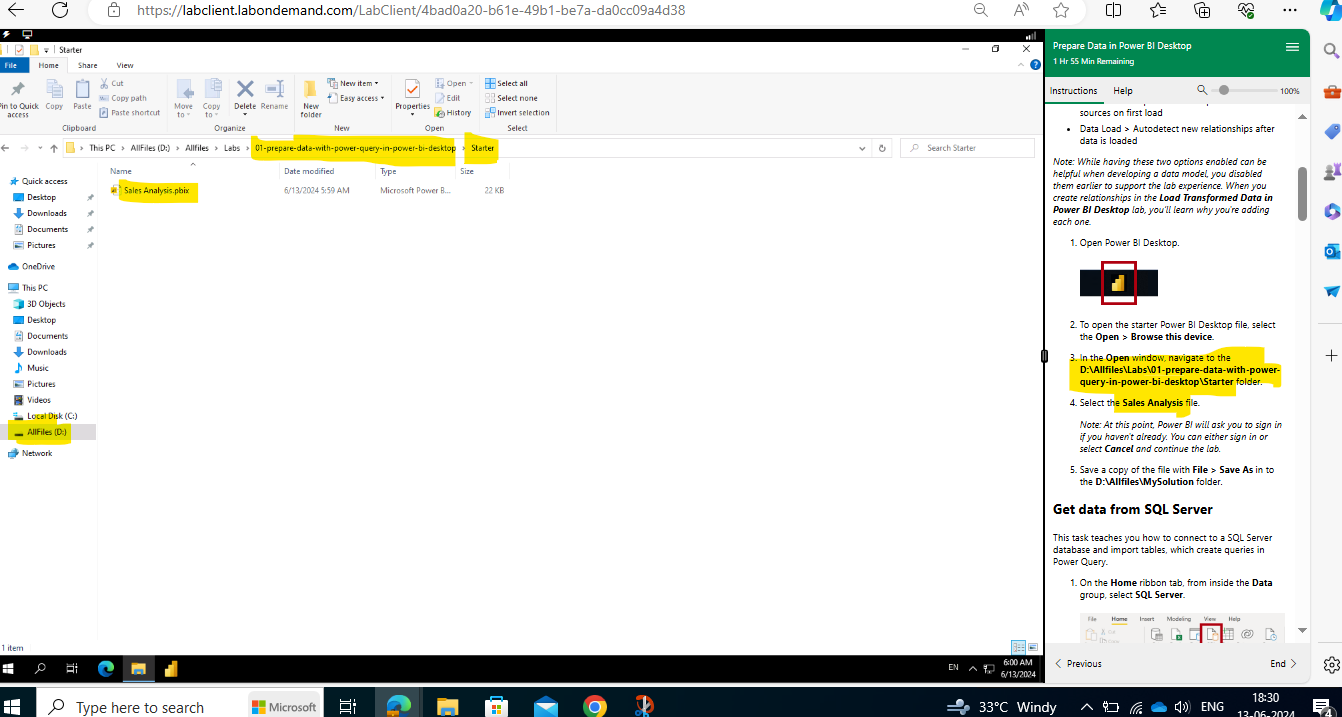1342x717 pixels.
Task: Click the Edge icon in VM taskbar
Action: click(x=106, y=668)
